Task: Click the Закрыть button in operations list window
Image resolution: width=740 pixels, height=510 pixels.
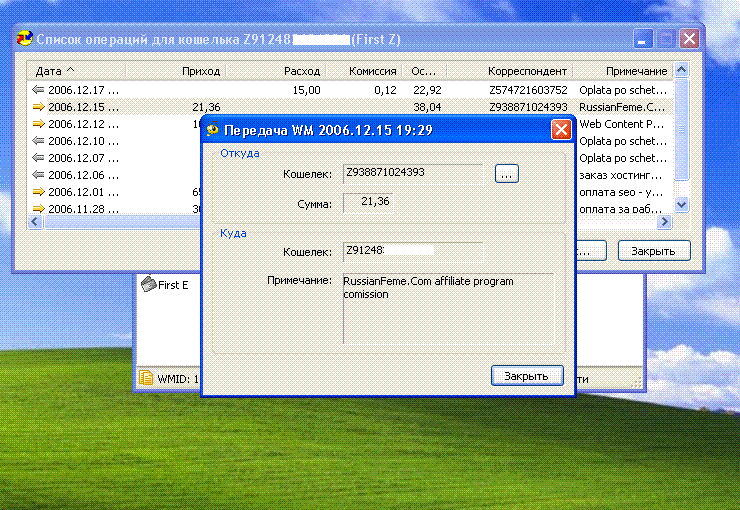Action: [x=653, y=250]
